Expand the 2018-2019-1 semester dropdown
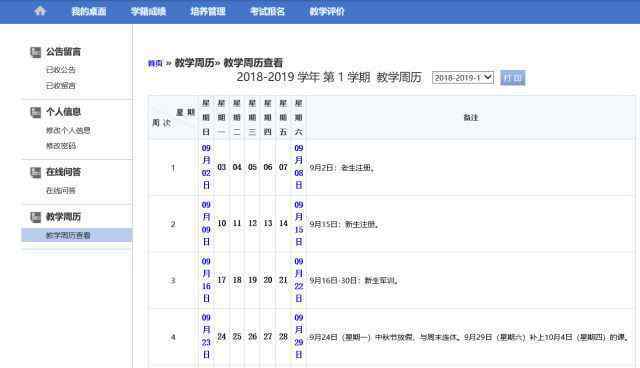Image resolution: width=640 pixels, height=368 pixels. (x=463, y=78)
